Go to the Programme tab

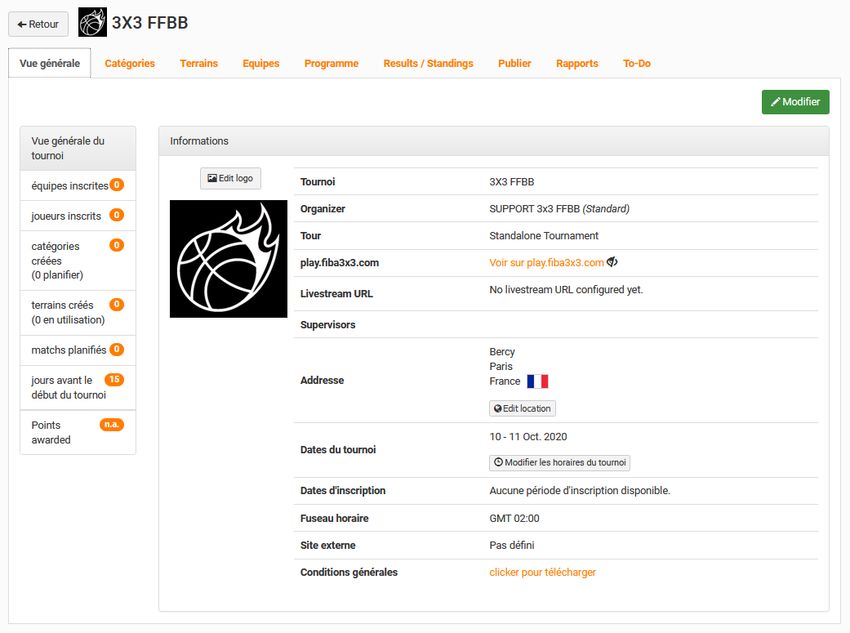[331, 63]
